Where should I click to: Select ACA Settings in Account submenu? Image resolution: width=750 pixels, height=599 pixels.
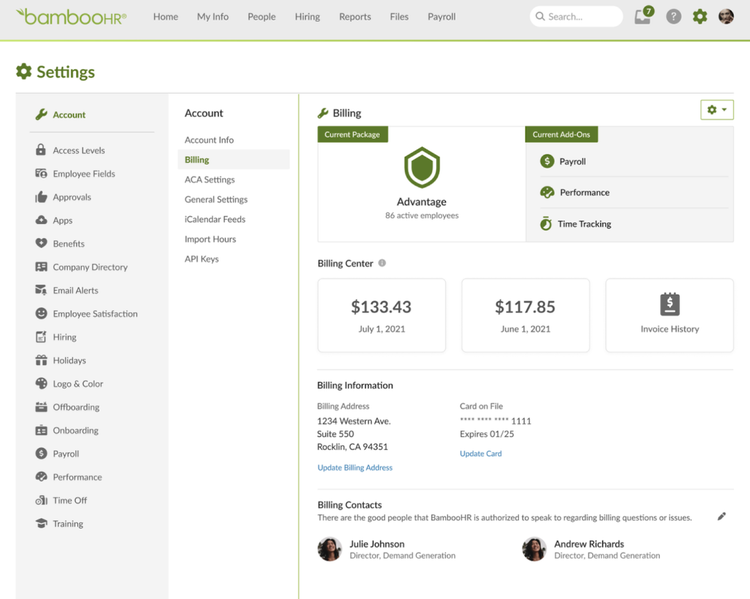point(210,179)
